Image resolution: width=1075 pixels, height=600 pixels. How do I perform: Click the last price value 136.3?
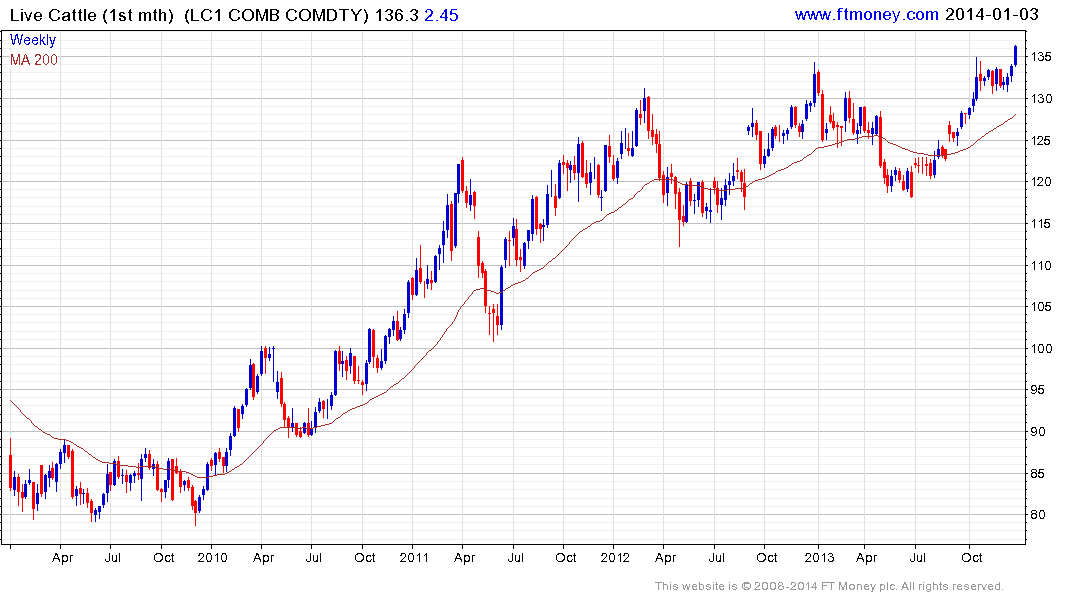(x=396, y=15)
